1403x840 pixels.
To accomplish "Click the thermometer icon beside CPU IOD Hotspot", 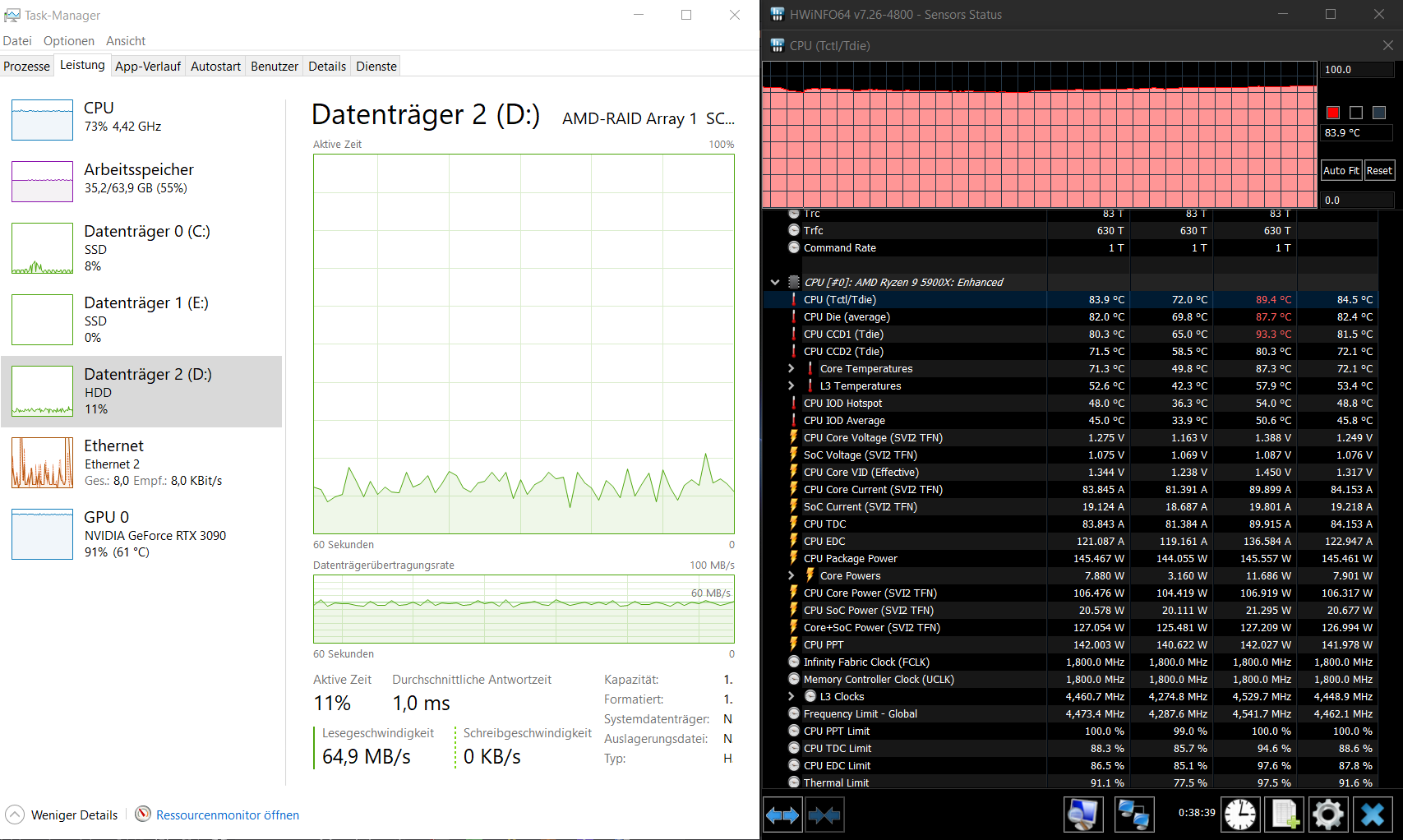I will point(794,403).
